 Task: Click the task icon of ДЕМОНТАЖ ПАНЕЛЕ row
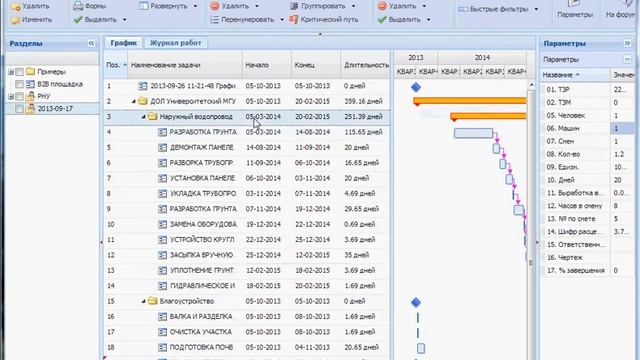pos(162,147)
